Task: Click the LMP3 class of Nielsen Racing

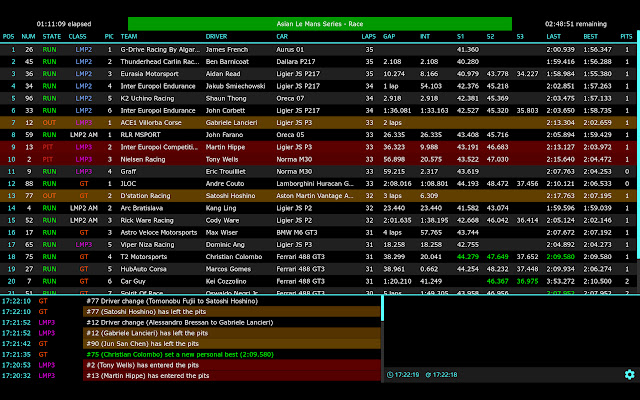Action: tap(84, 159)
